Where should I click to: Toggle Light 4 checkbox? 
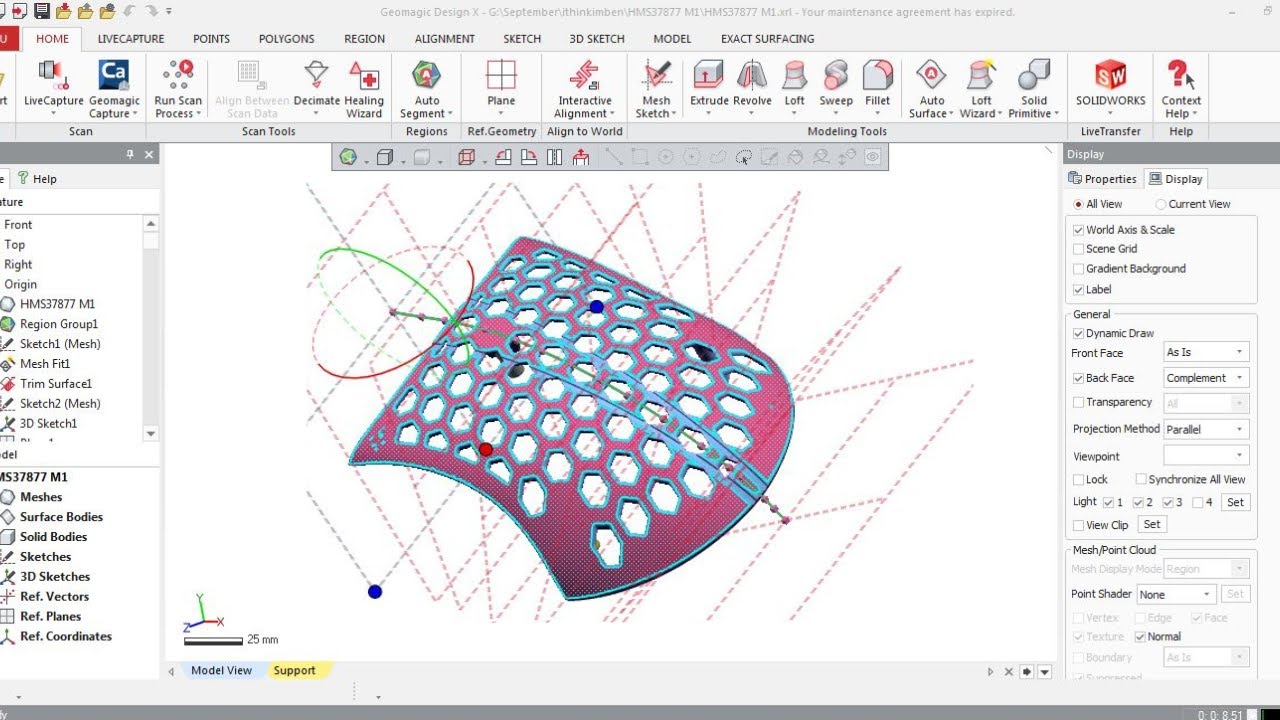pos(1198,503)
